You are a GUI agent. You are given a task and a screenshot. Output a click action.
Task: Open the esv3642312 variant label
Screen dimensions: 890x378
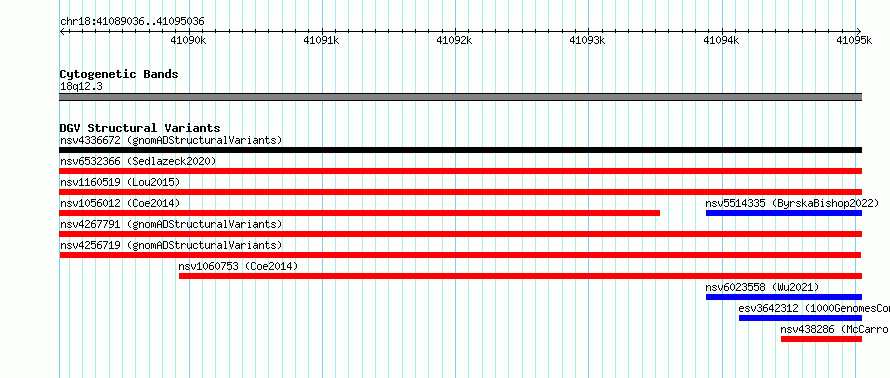(x=814, y=308)
